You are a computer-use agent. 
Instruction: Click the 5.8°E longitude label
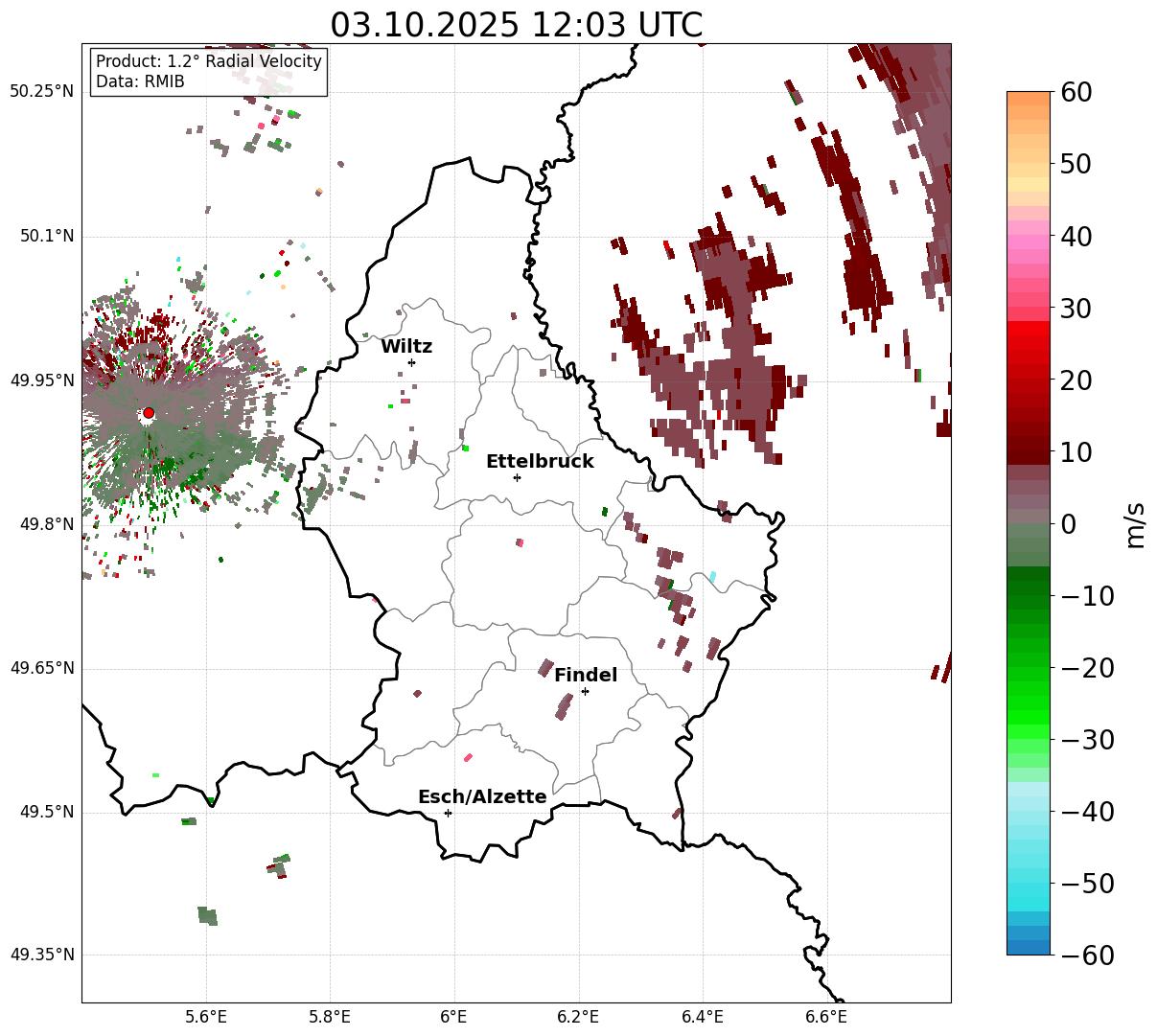tap(330, 1017)
